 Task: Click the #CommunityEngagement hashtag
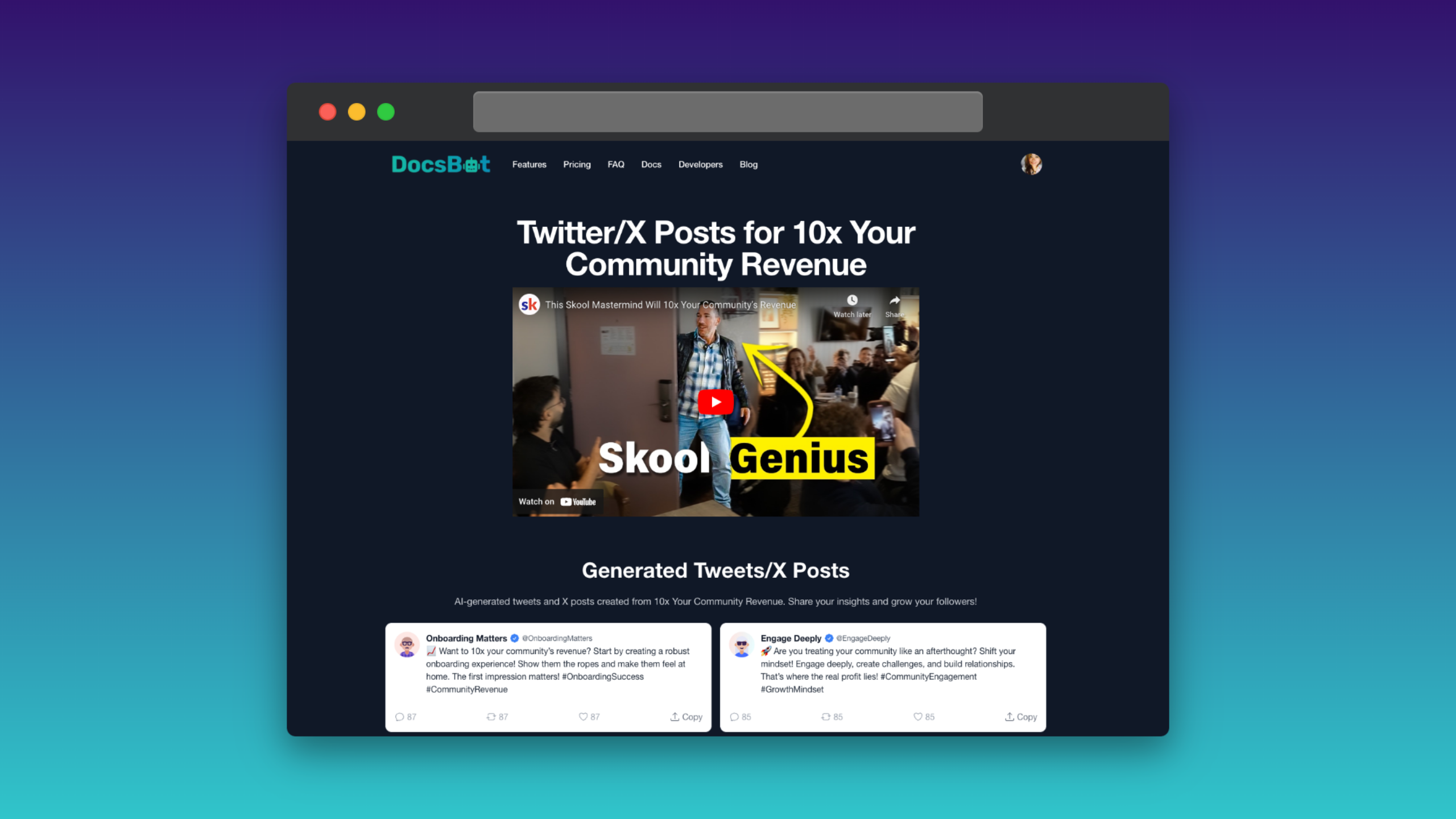pyautogui.click(x=929, y=676)
